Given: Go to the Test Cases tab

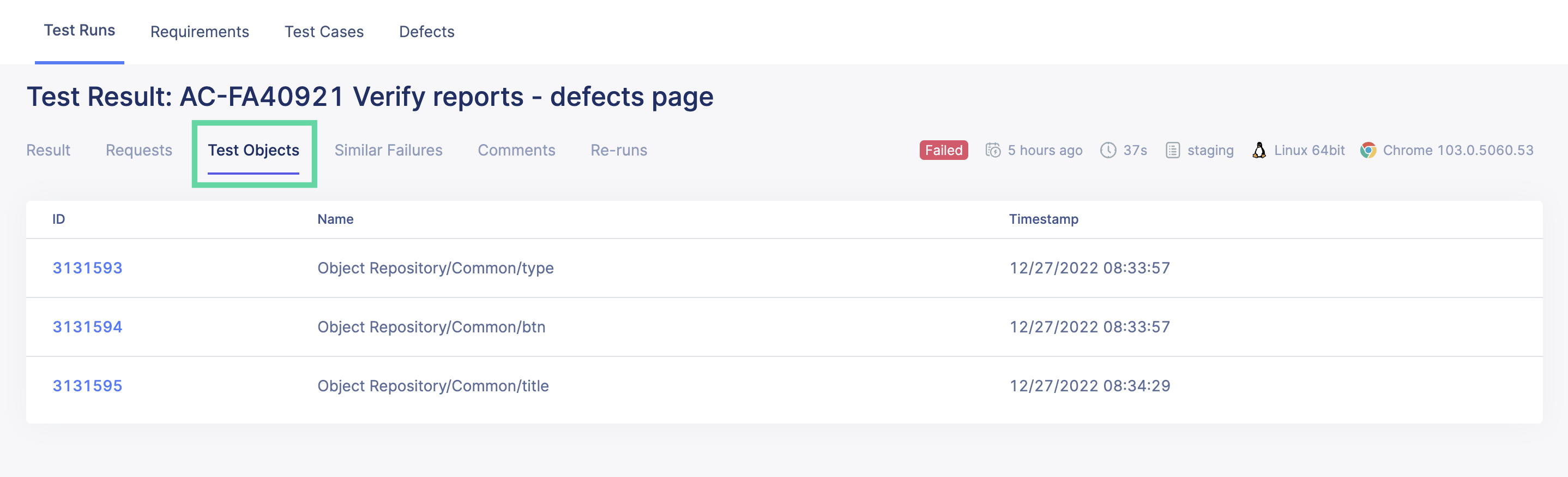Looking at the screenshot, I should pyautogui.click(x=324, y=31).
